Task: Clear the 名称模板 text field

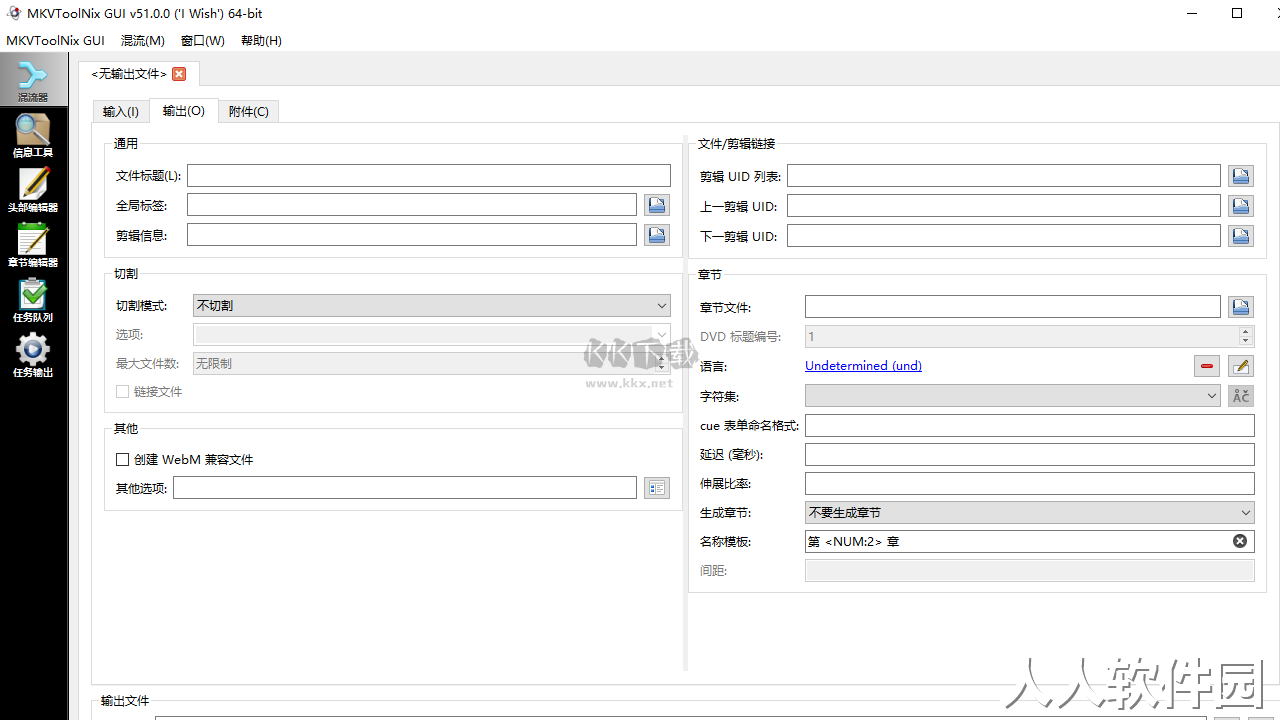Action: pos(1240,541)
